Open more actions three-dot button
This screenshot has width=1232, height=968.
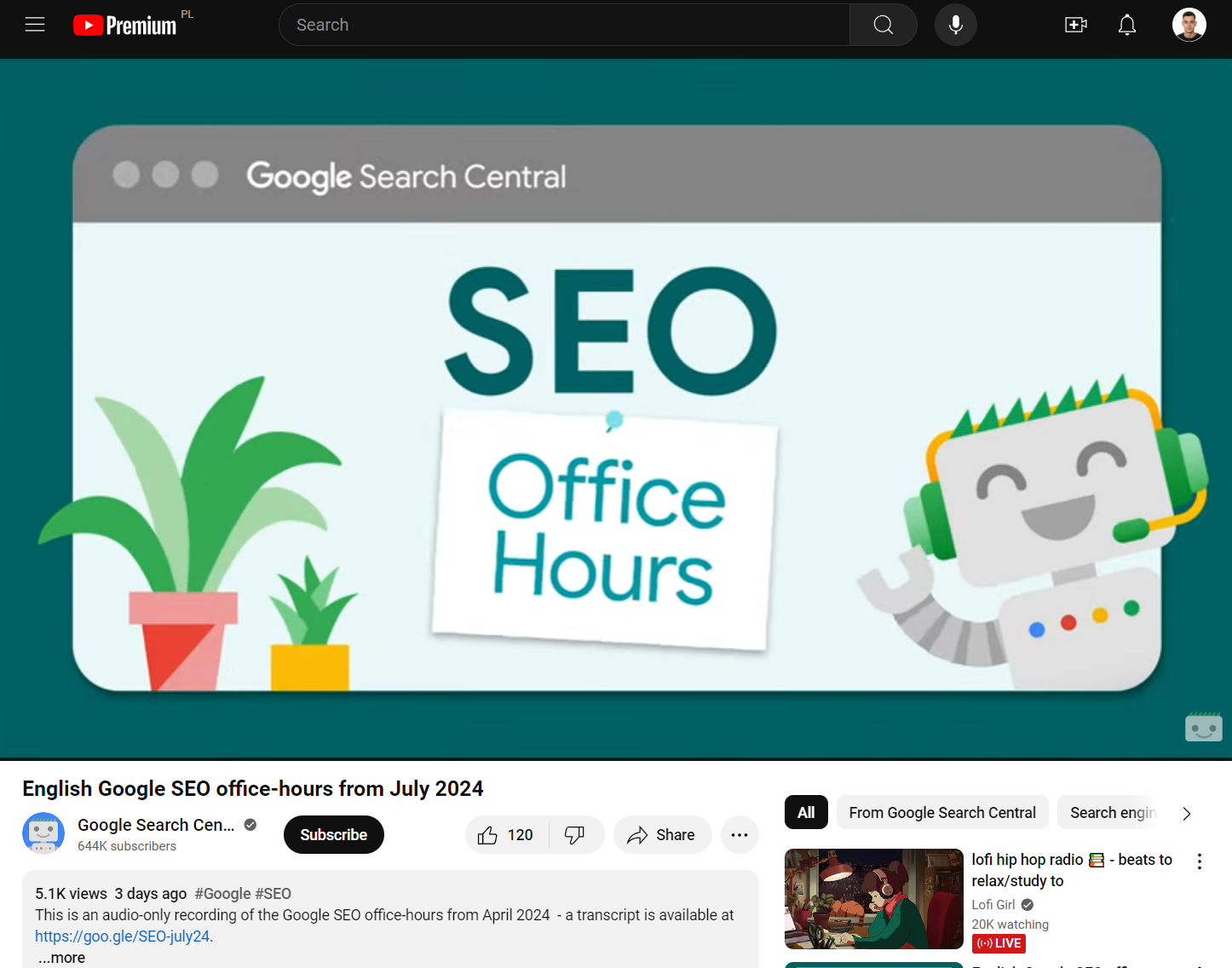(740, 835)
